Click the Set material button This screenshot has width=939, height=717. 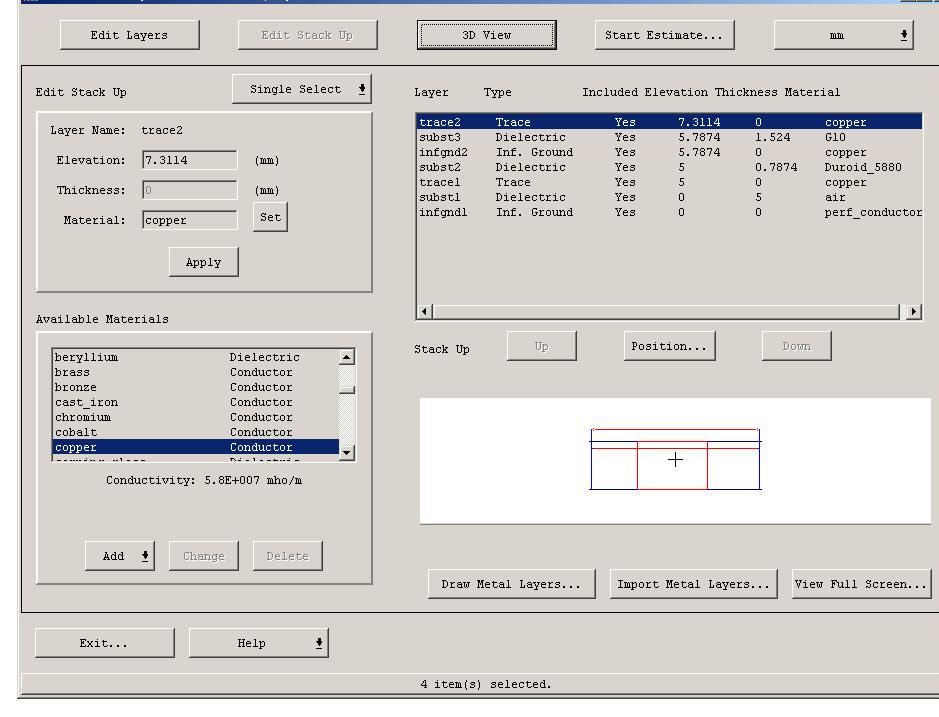270,217
